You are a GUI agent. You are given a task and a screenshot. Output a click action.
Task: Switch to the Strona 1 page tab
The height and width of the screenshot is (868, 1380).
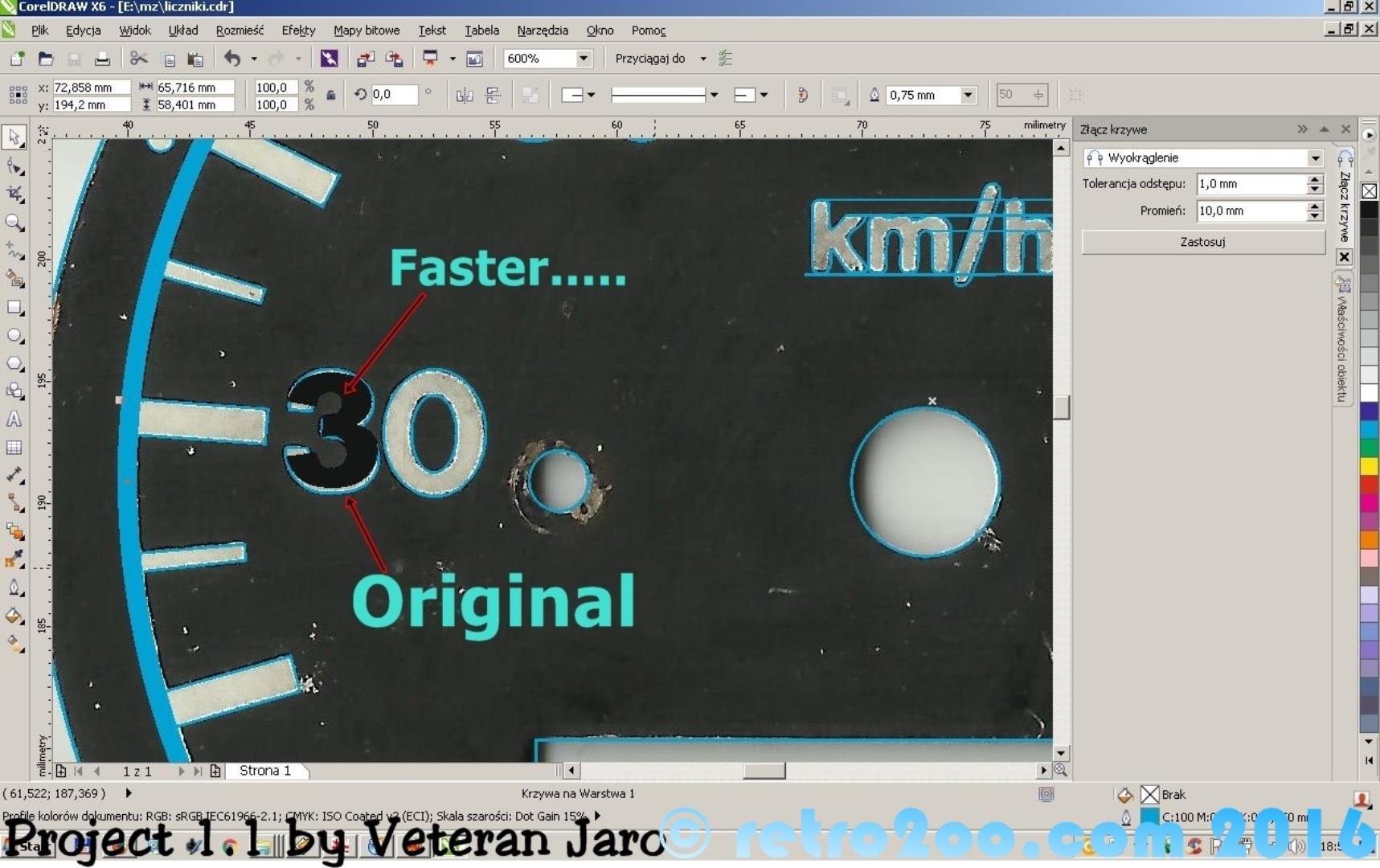pyautogui.click(x=265, y=771)
